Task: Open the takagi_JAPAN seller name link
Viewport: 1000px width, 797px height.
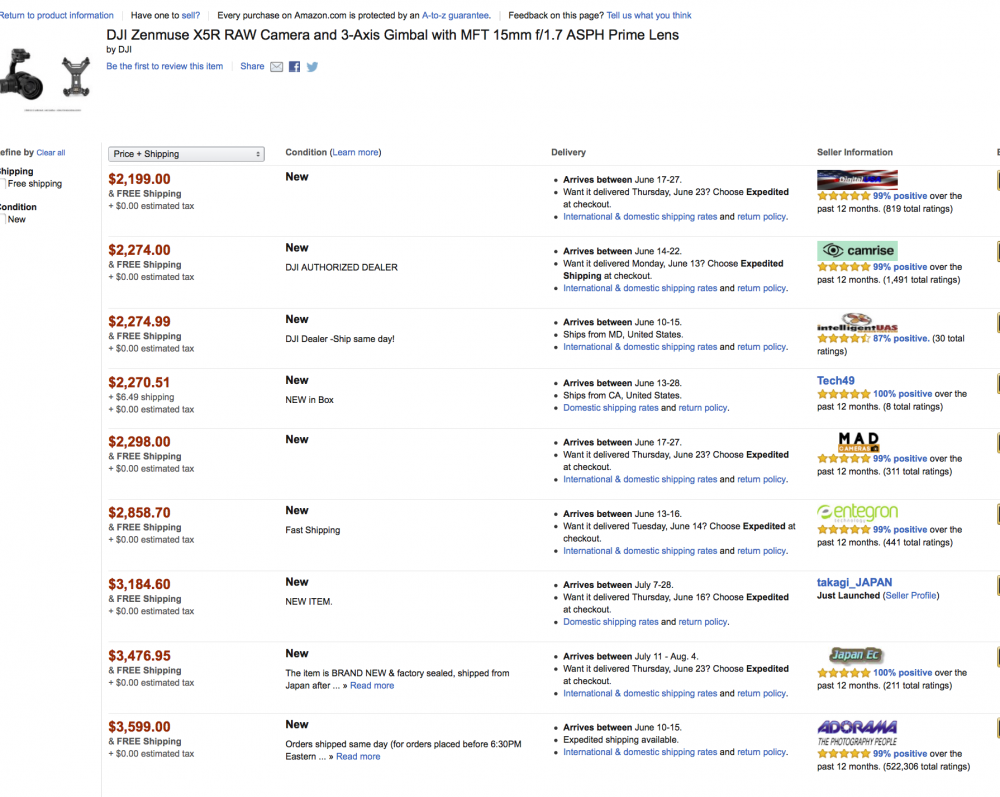Action: 854,582
